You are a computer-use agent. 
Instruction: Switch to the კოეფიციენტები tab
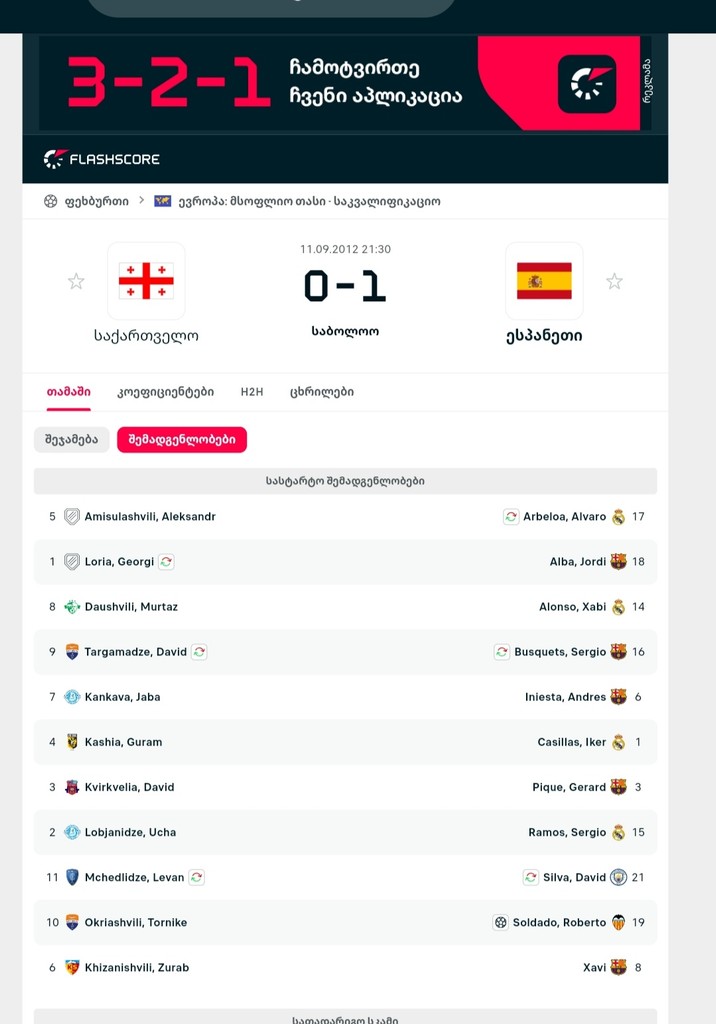pos(165,392)
